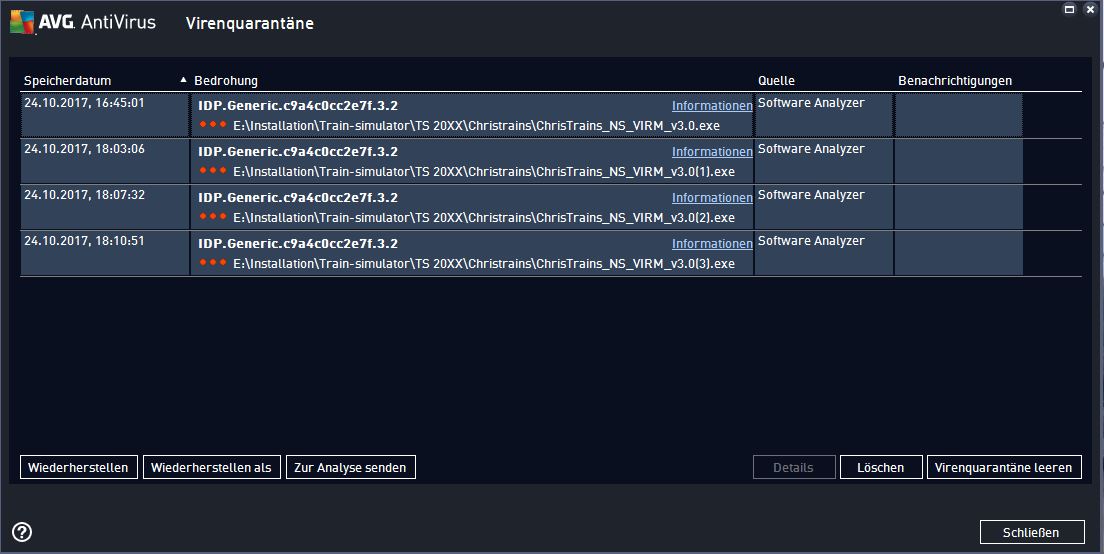Viewport: 1104px width, 554px height.
Task: Open the help question mark icon
Action: (22, 531)
